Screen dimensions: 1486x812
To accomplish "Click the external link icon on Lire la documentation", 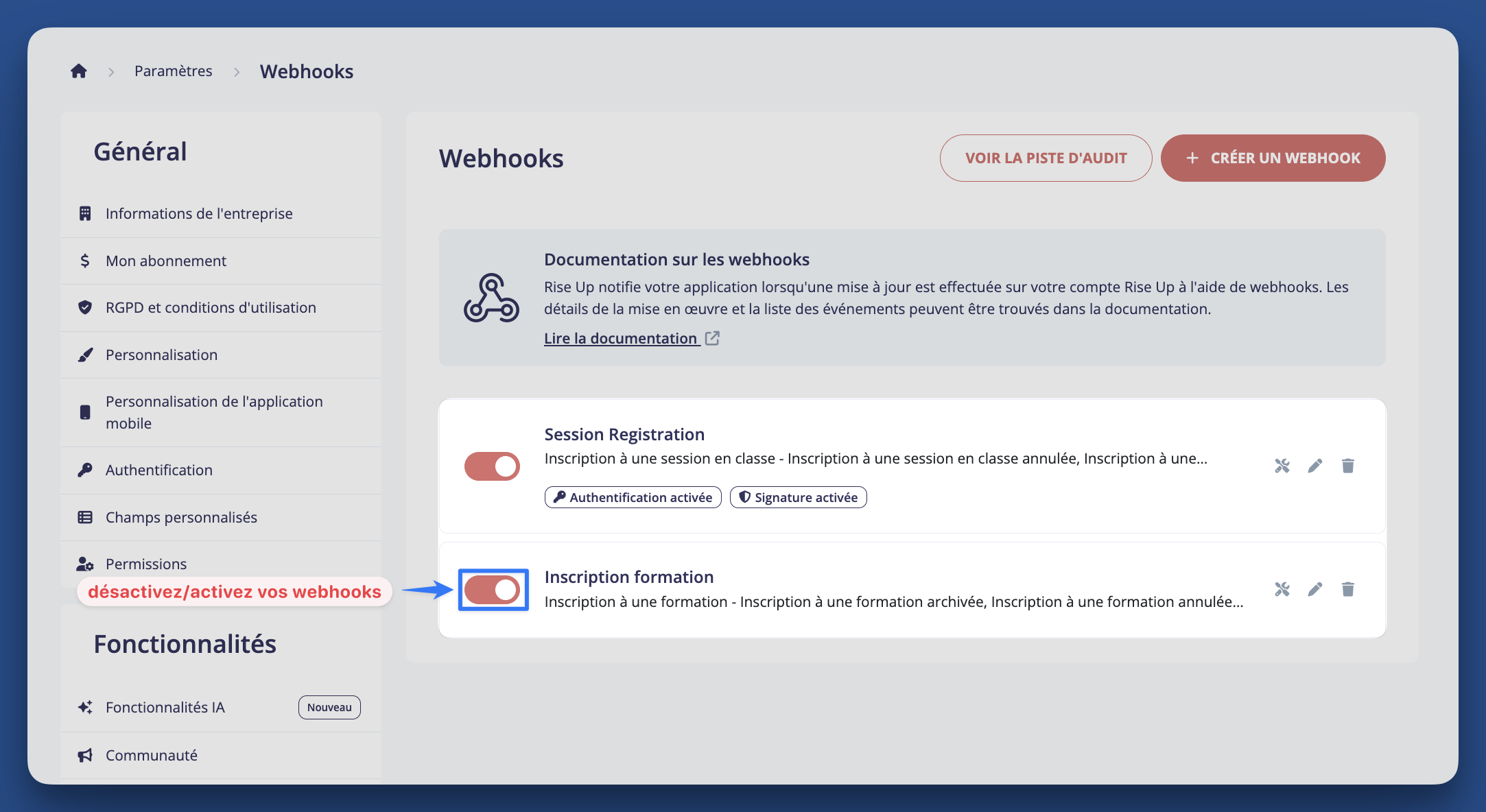I will coord(712,337).
